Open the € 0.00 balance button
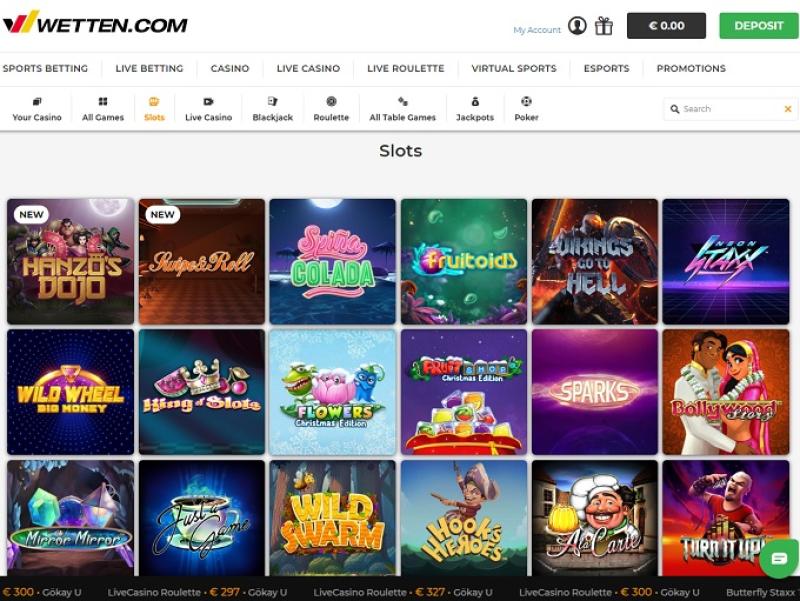The image size is (800, 601). (x=666, y=26)
